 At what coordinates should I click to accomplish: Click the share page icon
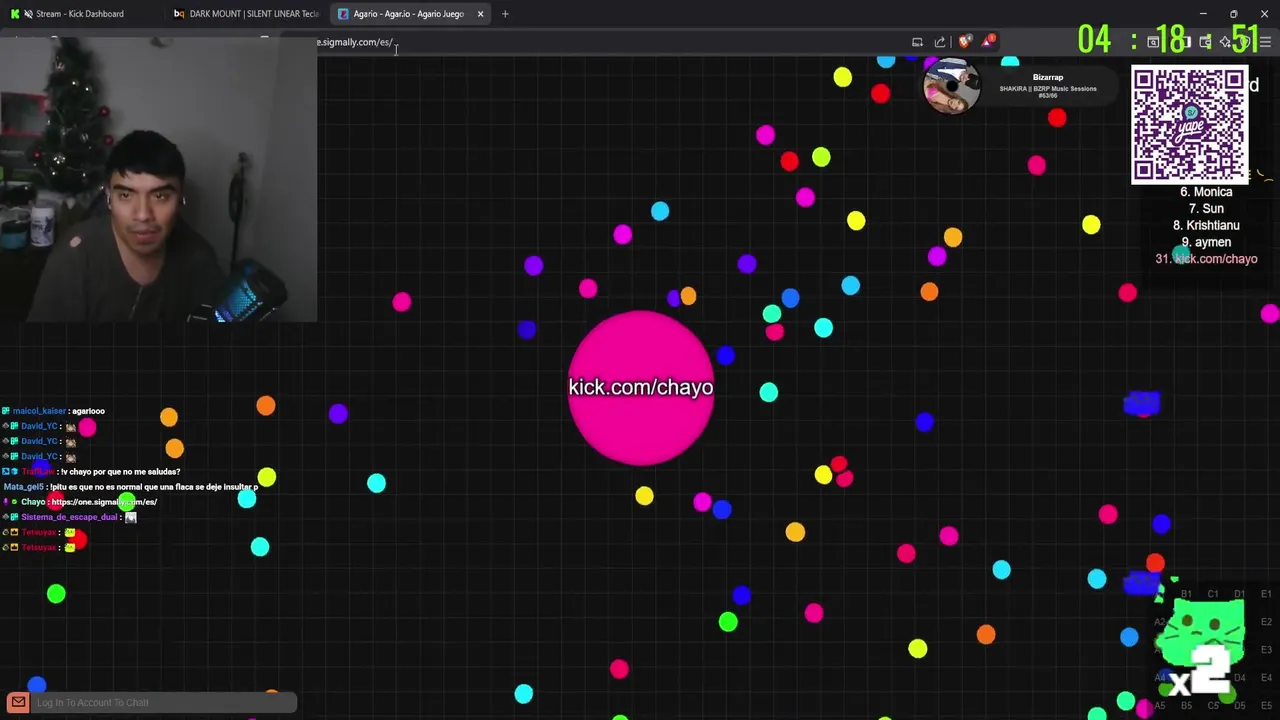[940, 42]
